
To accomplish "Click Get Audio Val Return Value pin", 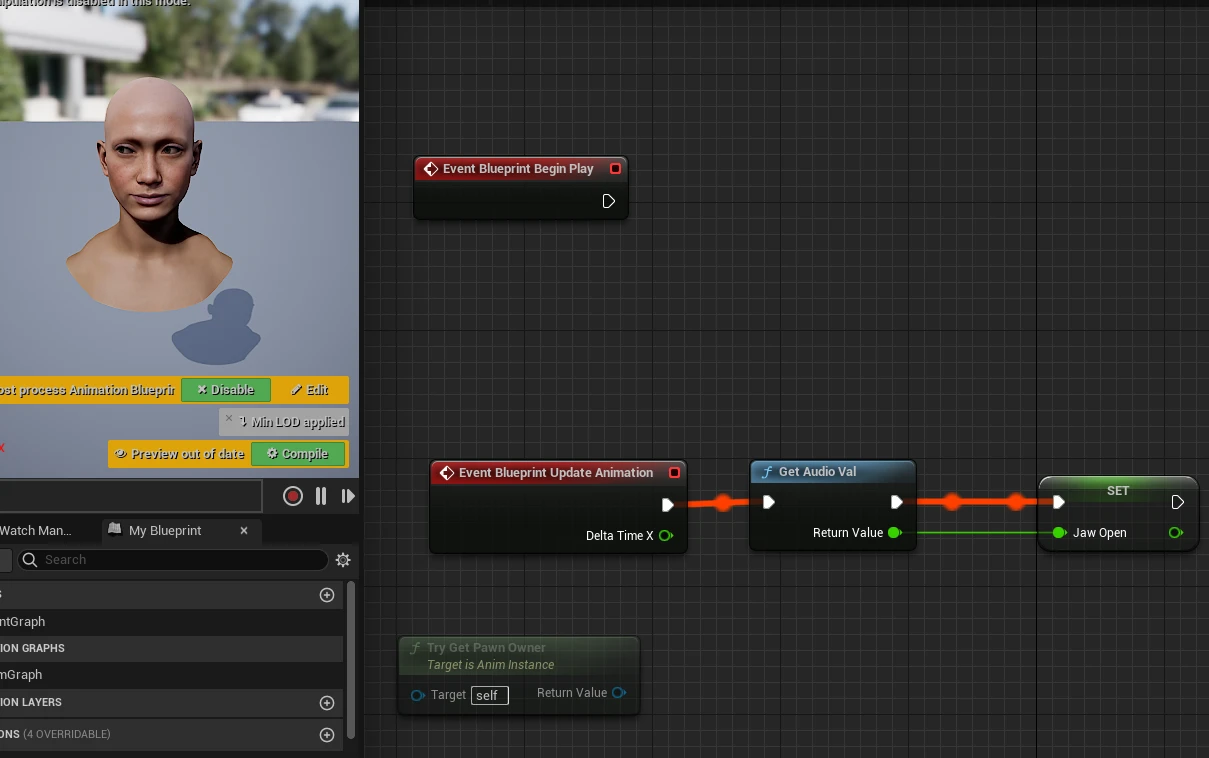I will coord(895,533).
